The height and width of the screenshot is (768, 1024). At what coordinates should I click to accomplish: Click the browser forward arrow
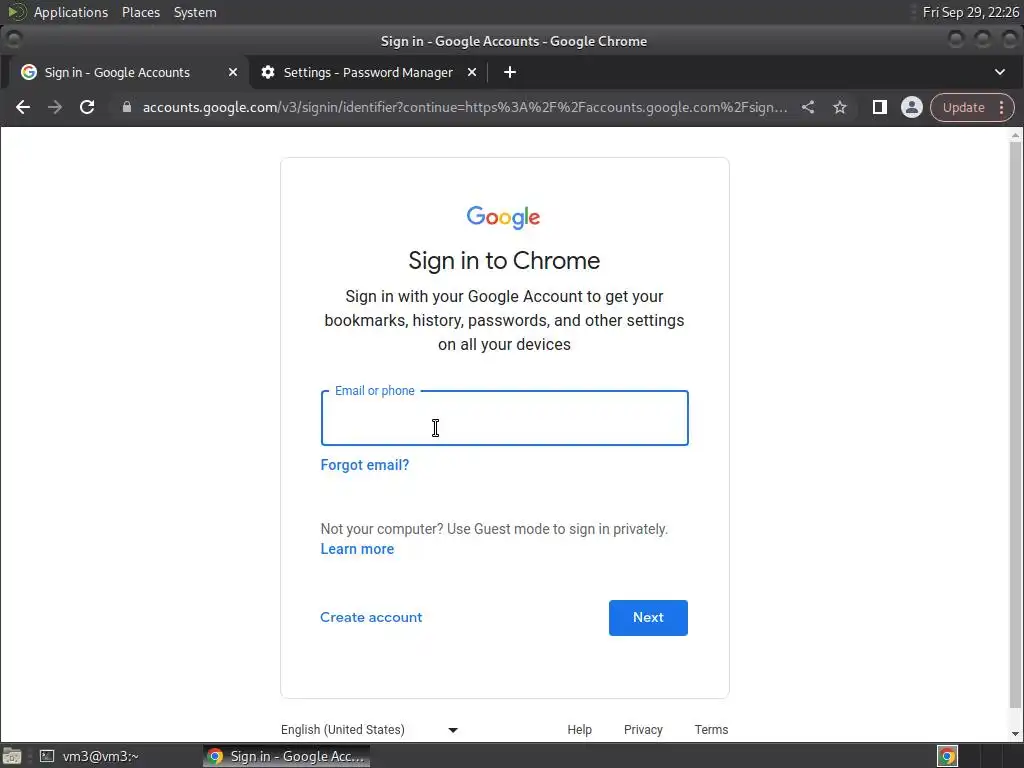pyautogui.click(x=55, y=107)
